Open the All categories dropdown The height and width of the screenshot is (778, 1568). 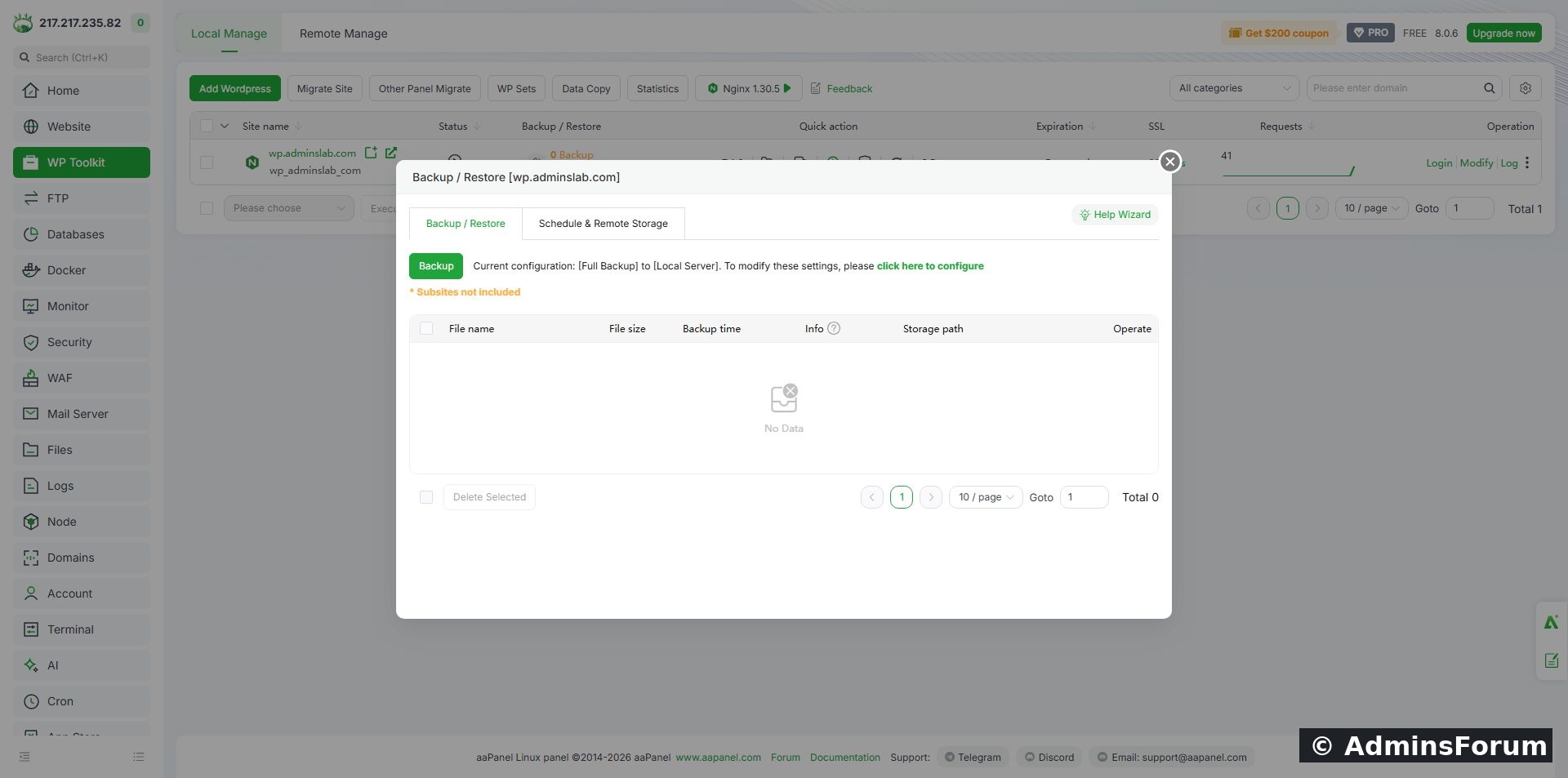[1234, 88]
